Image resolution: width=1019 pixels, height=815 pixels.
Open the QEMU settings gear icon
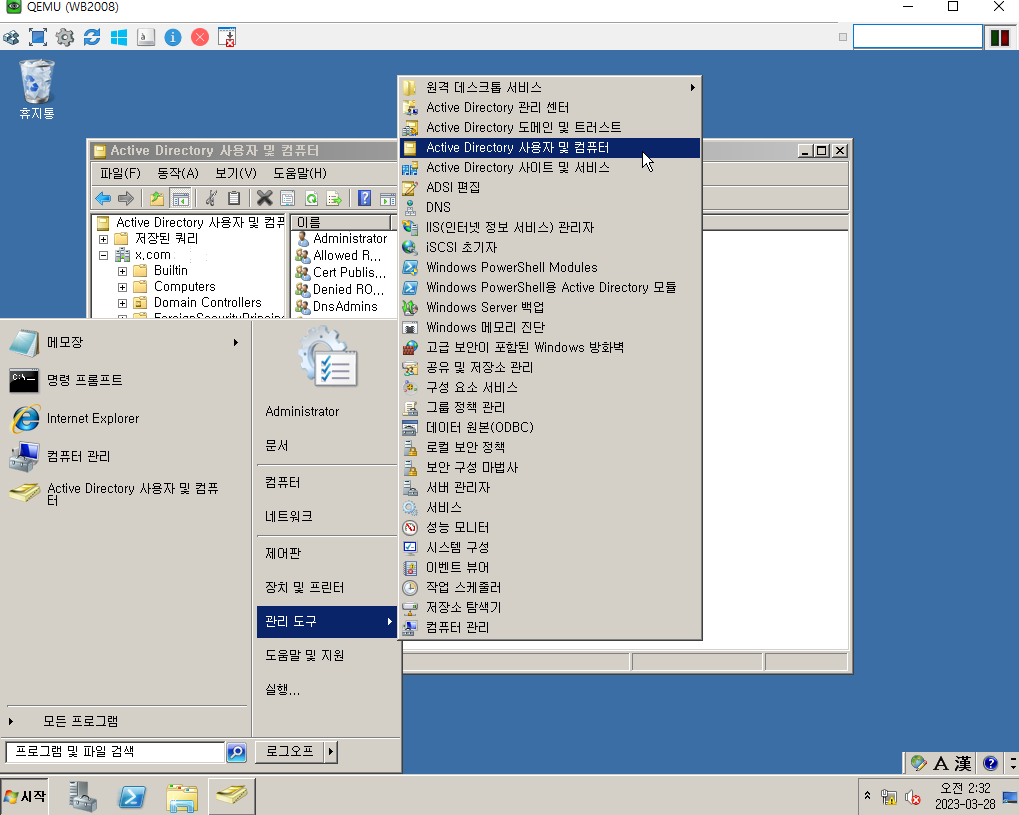coord(65,37)
